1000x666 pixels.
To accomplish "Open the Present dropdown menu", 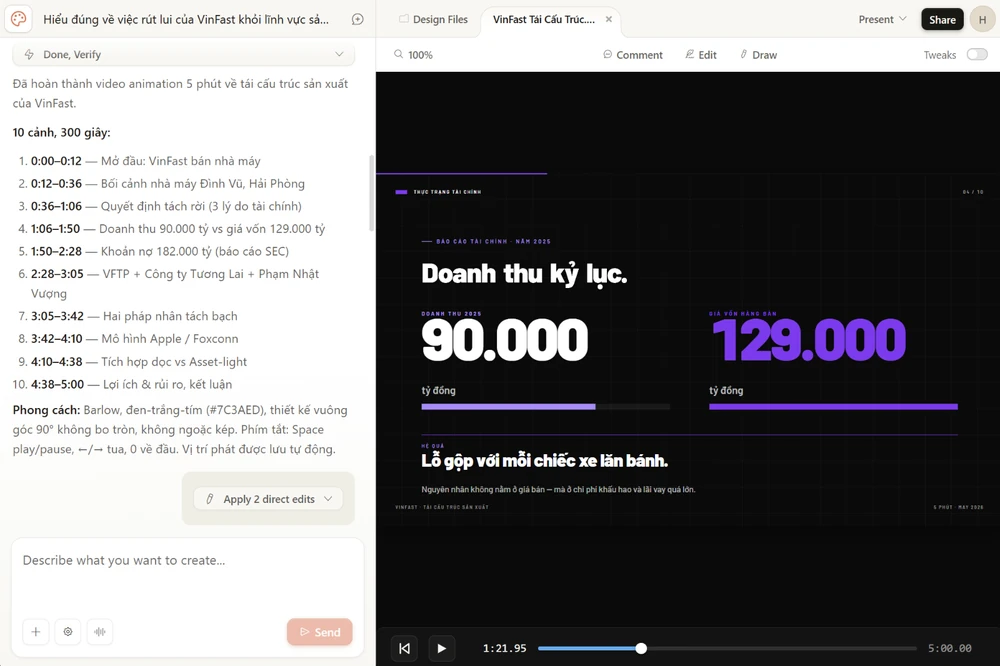I will pyautogui.click(x=882, y=19).
